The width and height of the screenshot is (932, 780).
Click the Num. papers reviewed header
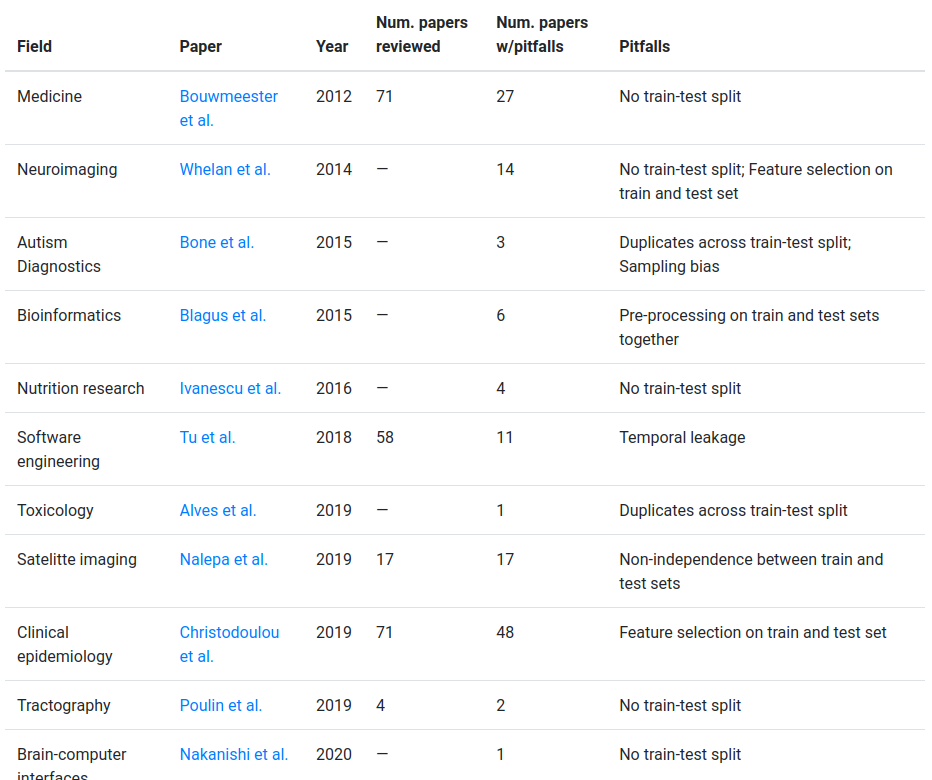click(422, 35)
